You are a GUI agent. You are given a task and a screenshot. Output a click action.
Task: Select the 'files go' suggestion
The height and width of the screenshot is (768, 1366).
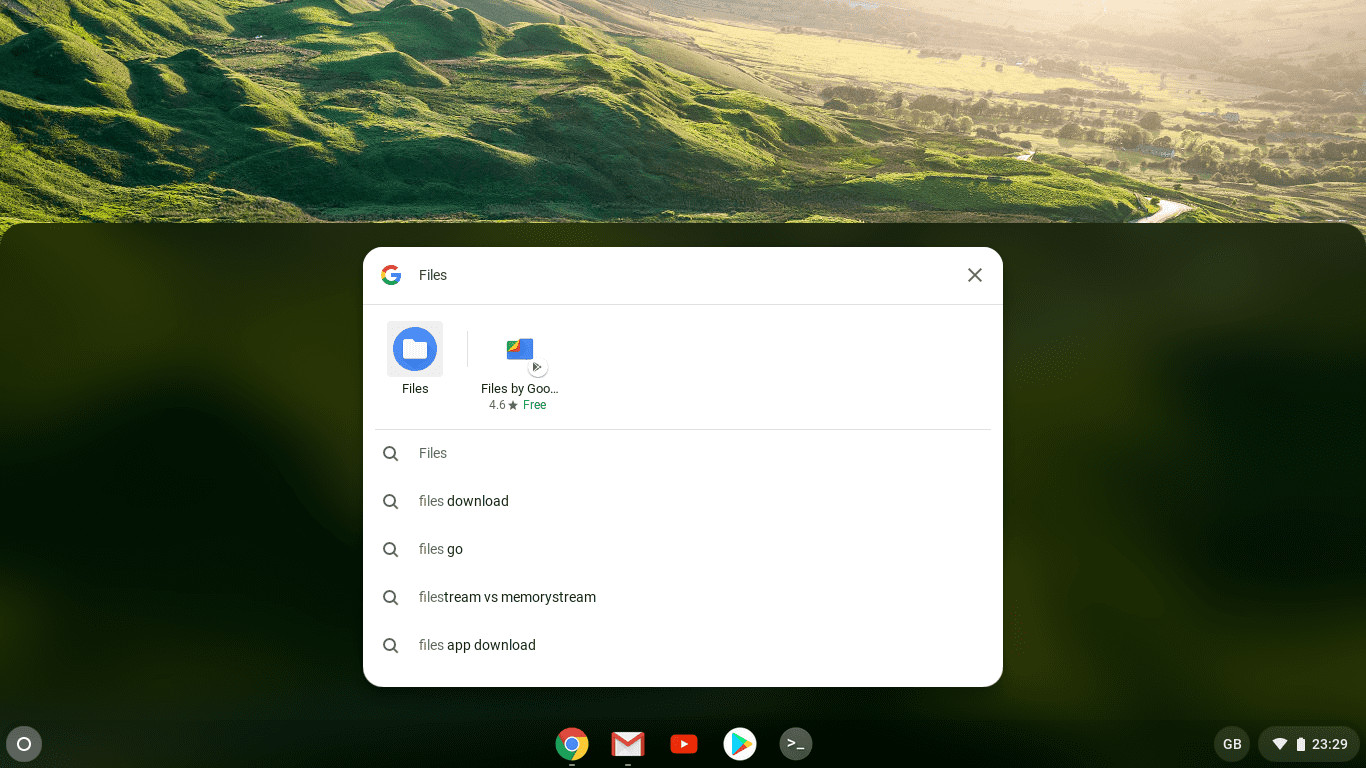tap(440, 549)
